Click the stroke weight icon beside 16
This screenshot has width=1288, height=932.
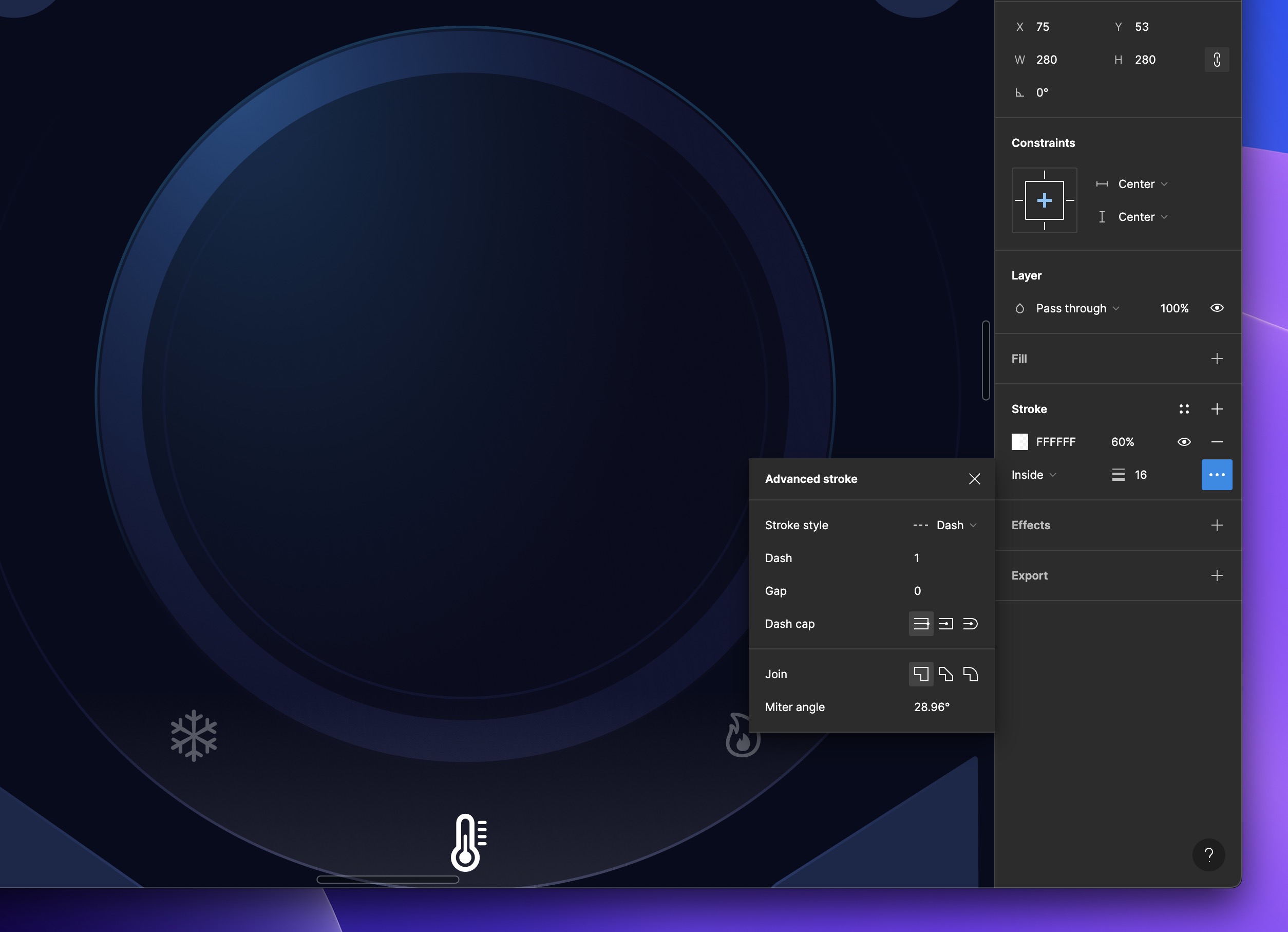1117,475
